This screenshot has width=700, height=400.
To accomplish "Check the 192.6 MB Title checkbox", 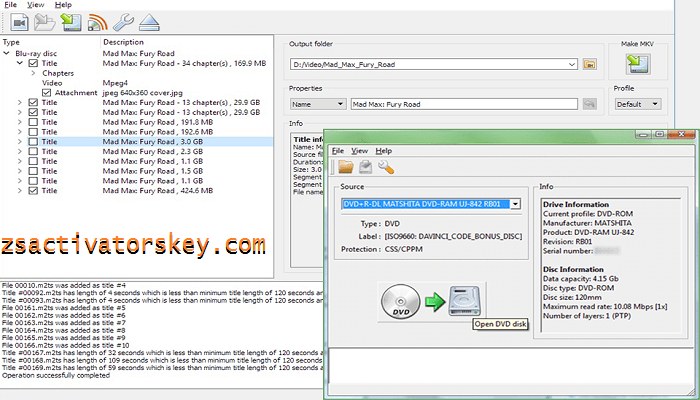I will (x=33, y=132).
